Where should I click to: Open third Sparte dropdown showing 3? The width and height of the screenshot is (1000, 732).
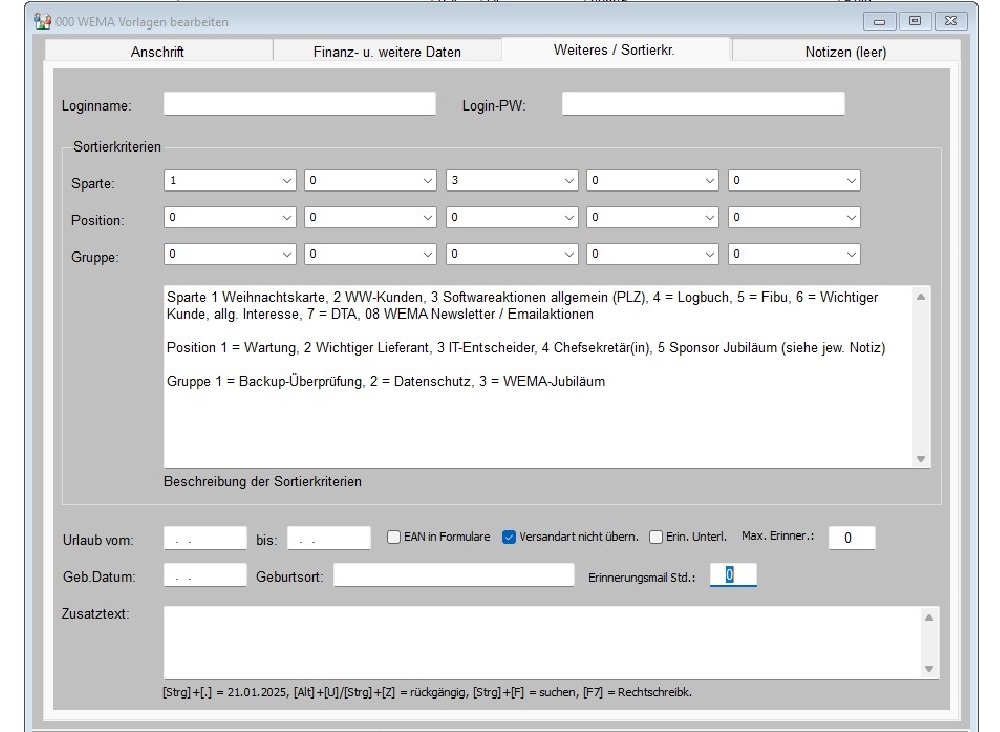(x=512, y=180)
